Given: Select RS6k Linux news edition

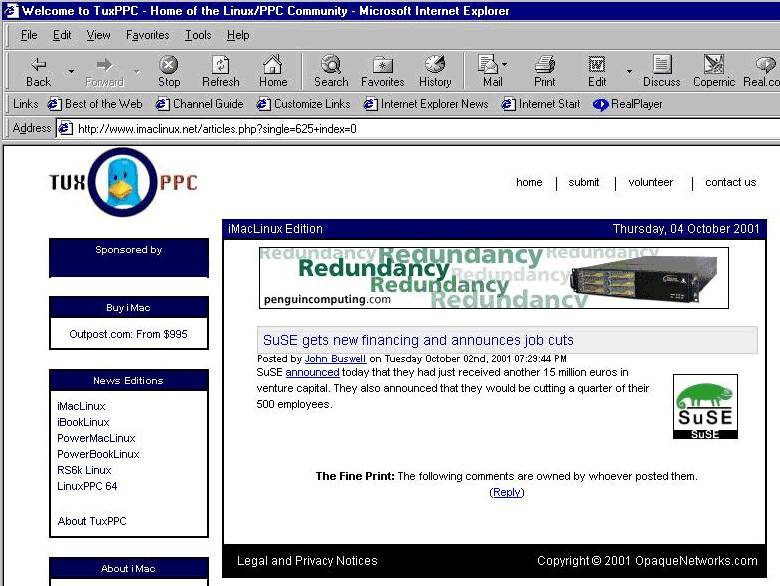Looking at the screenshot, I should [84, 470].
